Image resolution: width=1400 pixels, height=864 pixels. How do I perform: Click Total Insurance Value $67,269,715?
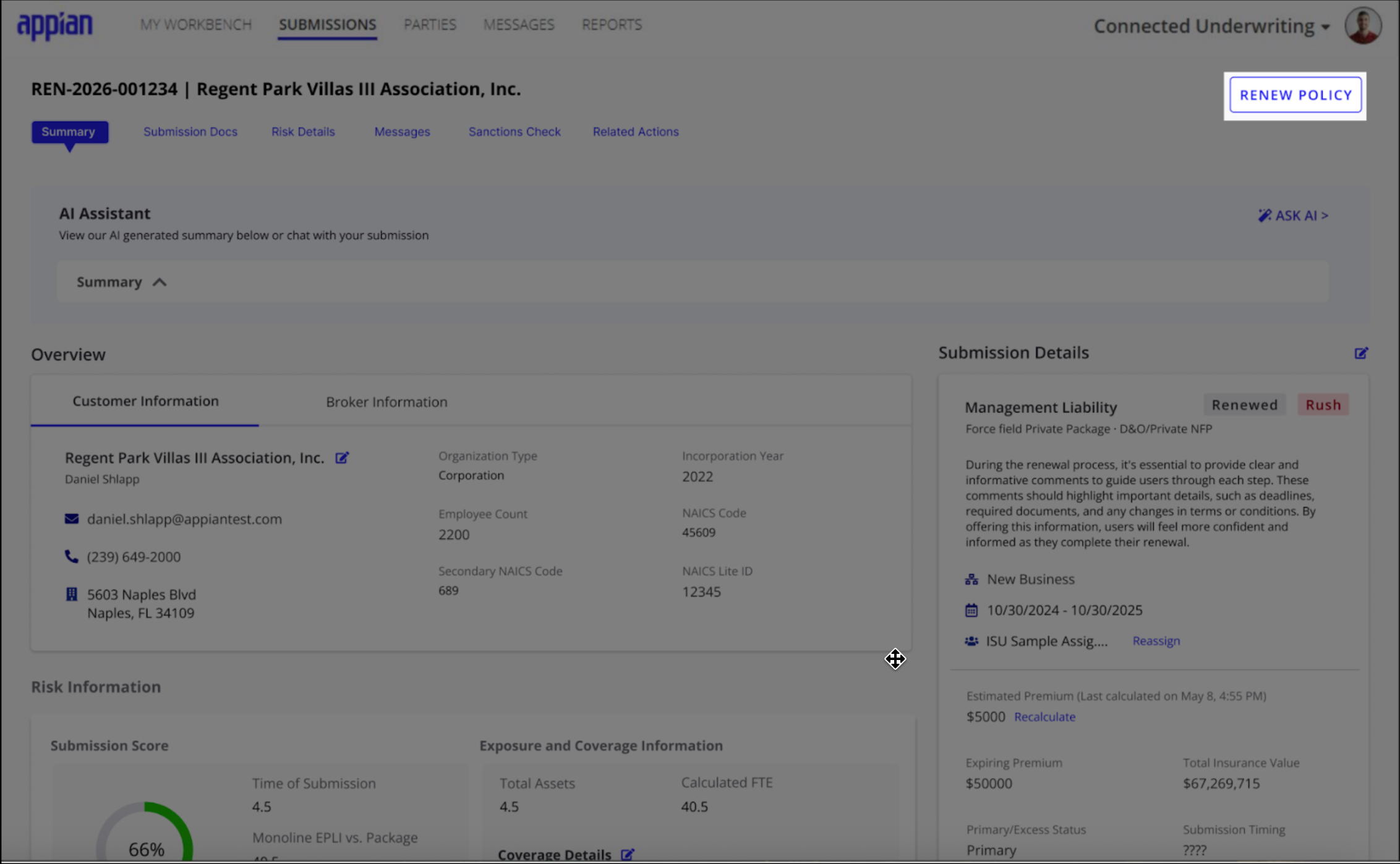1221,783
